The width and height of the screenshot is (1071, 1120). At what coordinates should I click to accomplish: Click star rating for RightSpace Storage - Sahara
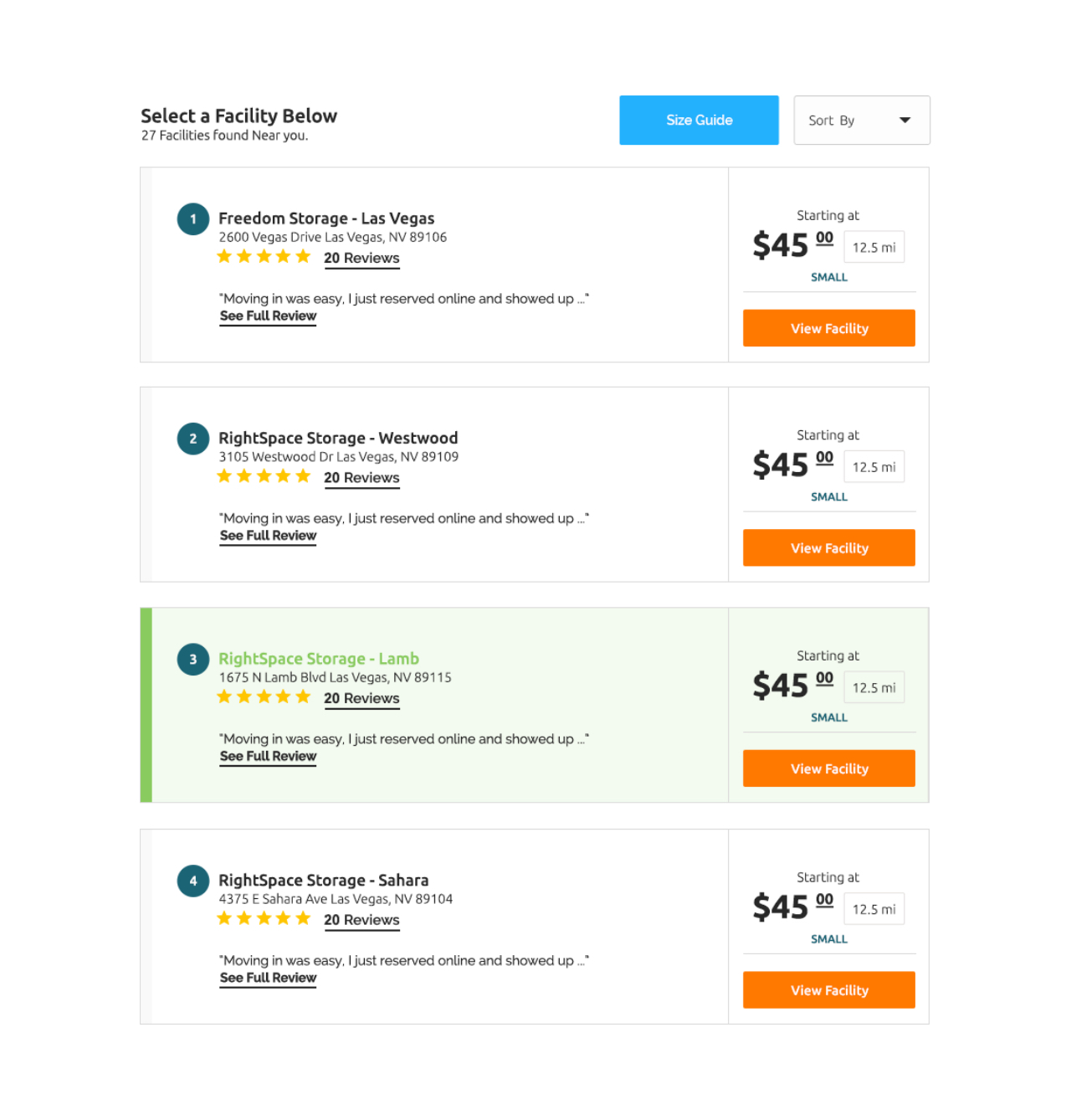pos(264,918)
